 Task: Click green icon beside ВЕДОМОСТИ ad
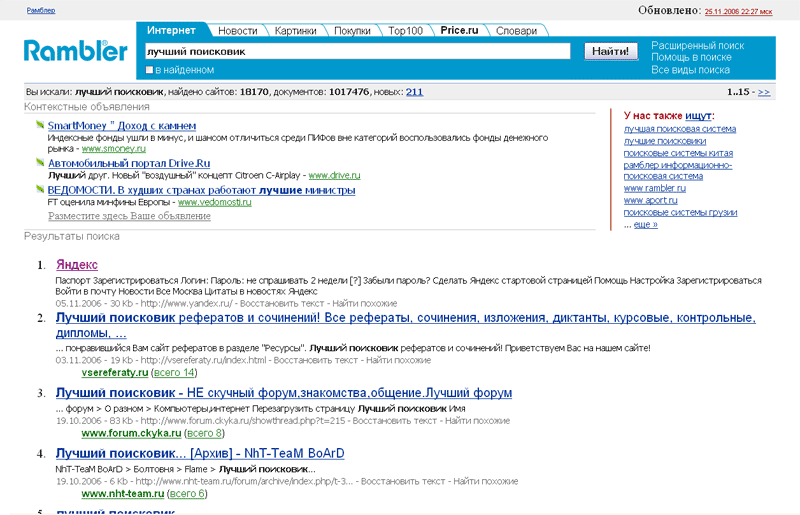click(x=40, y=190)
